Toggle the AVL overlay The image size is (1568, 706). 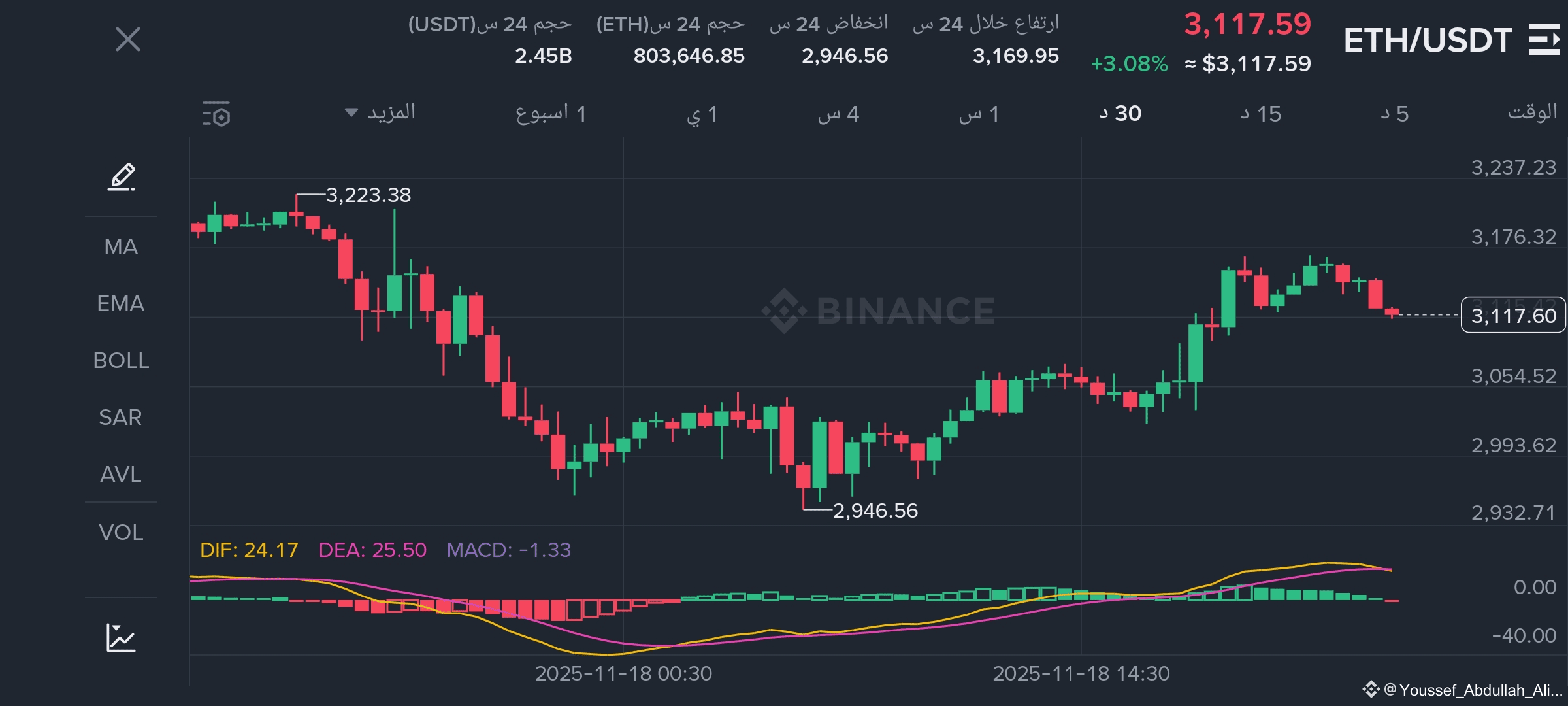coord(121,474)
